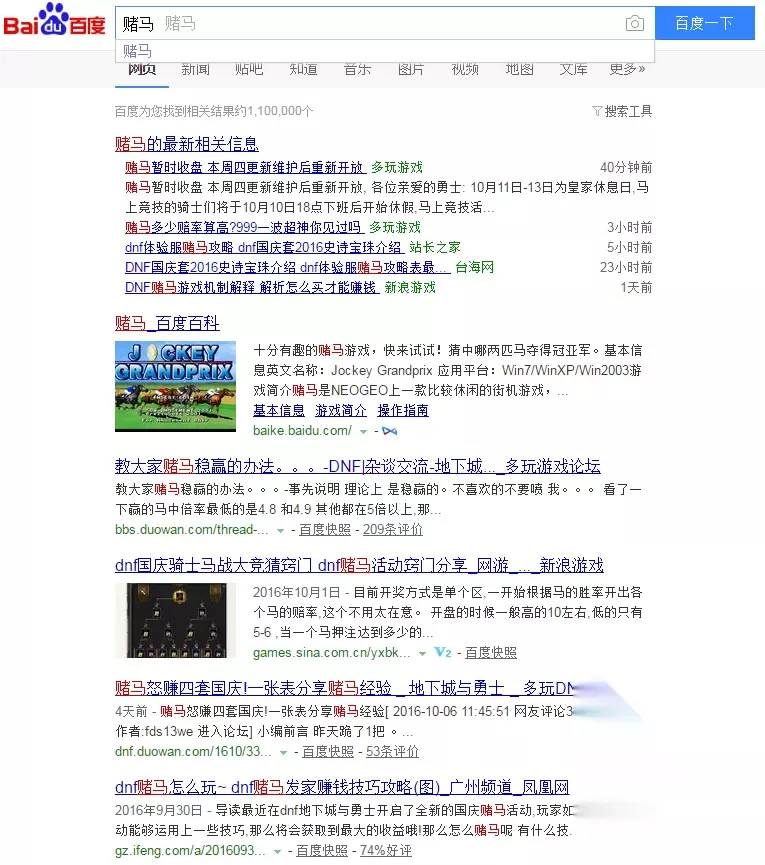The width and height of the screenshot is (765, 865).
Task: Click dnf bracket thumbnail image
Action: pyautogui.click(x=175, y=621)
